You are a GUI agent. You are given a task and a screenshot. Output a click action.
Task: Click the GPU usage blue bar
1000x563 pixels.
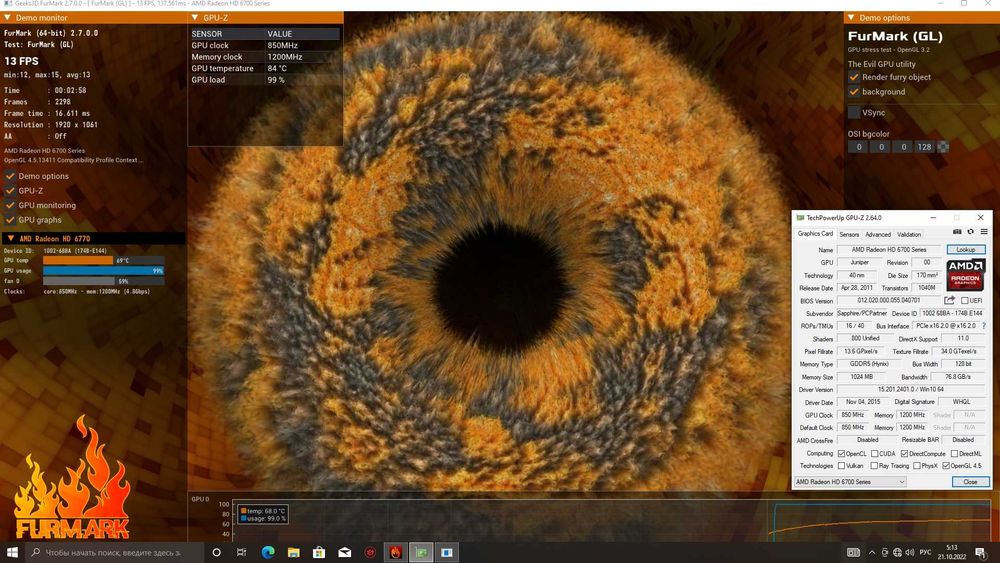click(103, 270)
